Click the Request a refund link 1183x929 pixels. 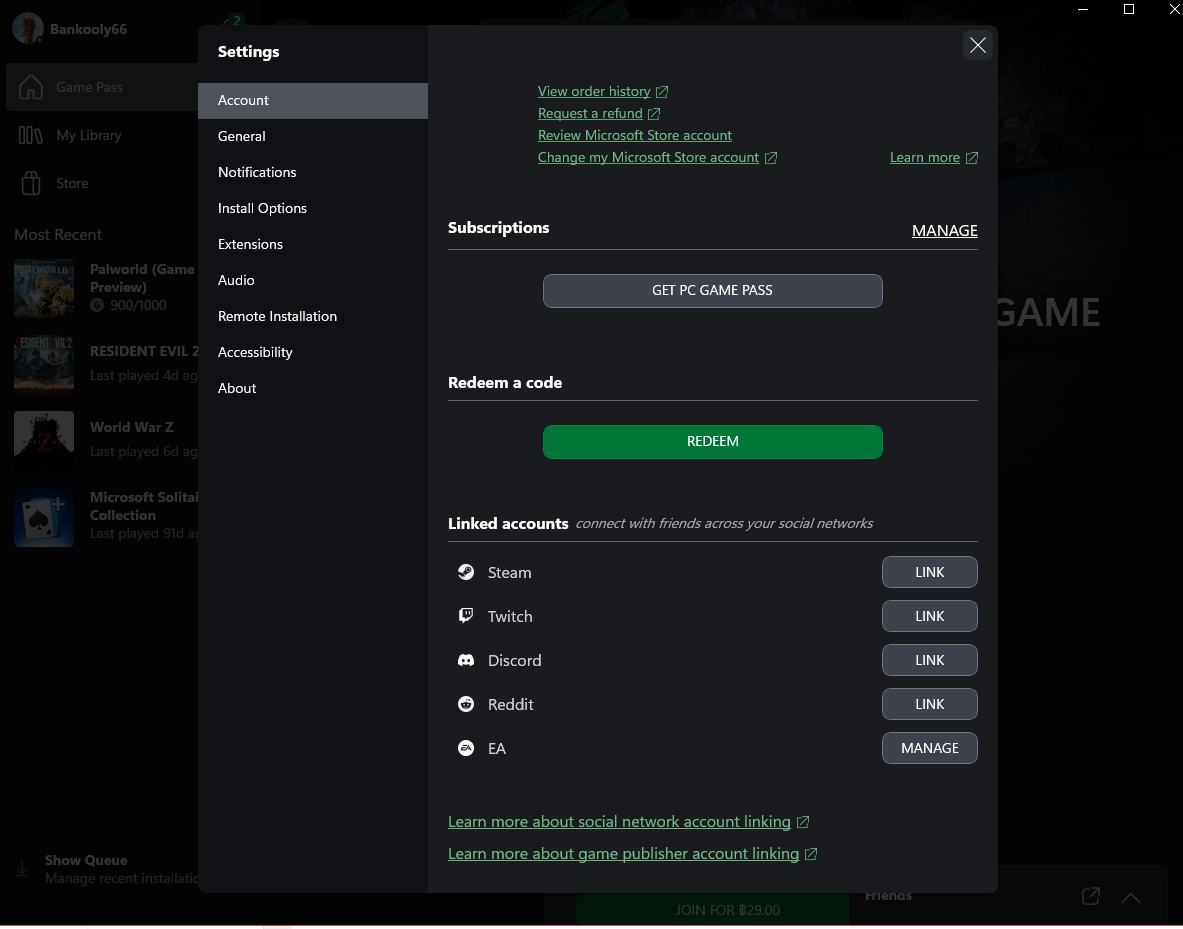click(x=590, y=113)
